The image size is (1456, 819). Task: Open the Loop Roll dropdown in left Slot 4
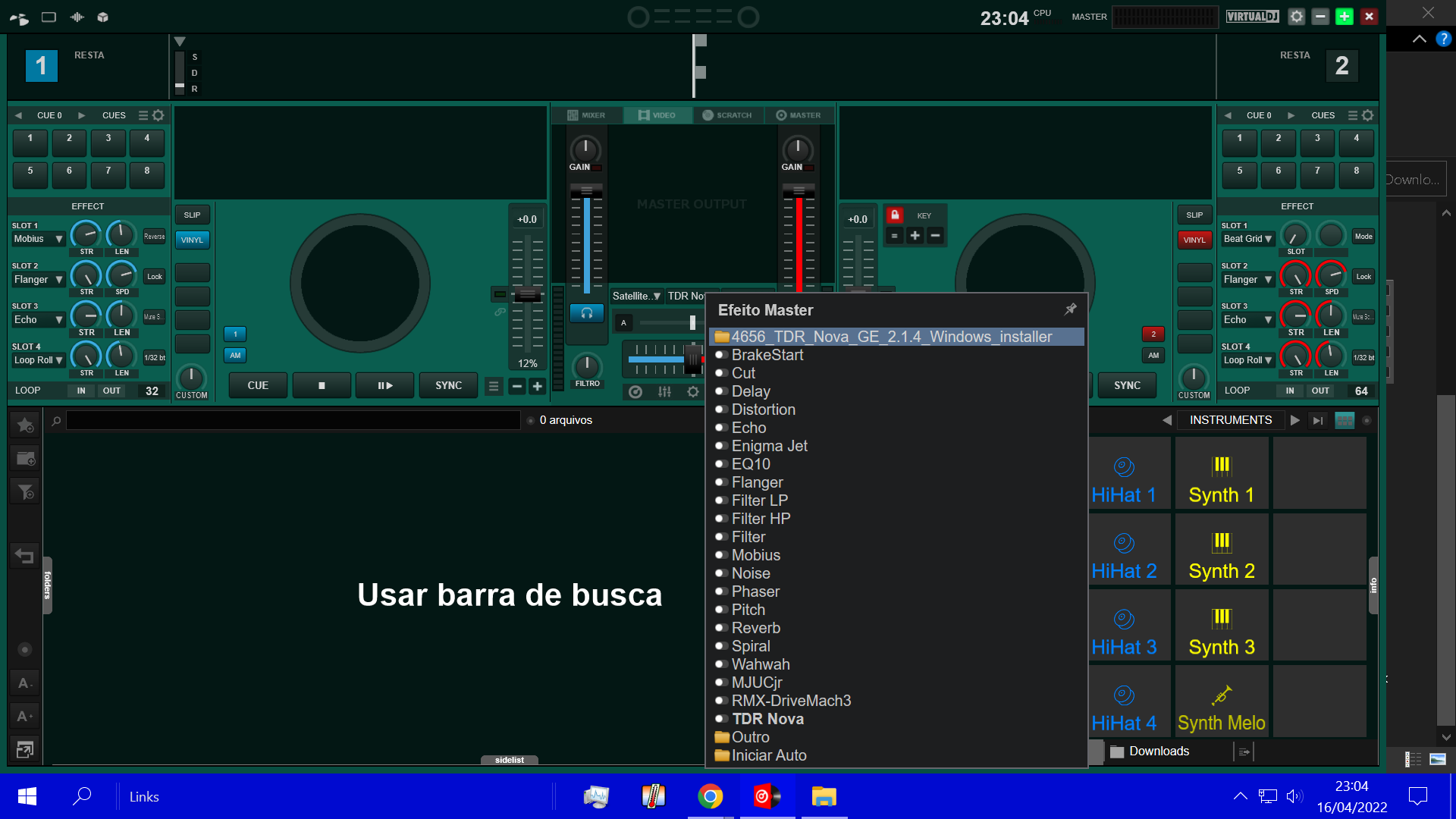pyautogui.click(x=38, y=360)
